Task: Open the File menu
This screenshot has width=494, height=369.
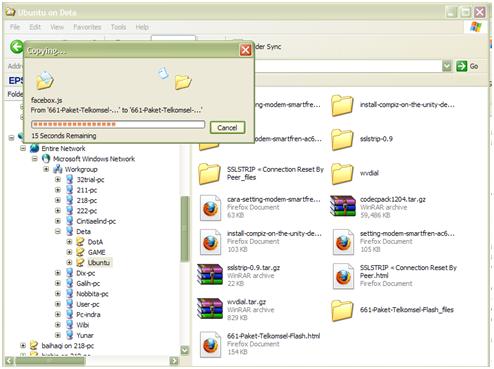Action: 15,27
